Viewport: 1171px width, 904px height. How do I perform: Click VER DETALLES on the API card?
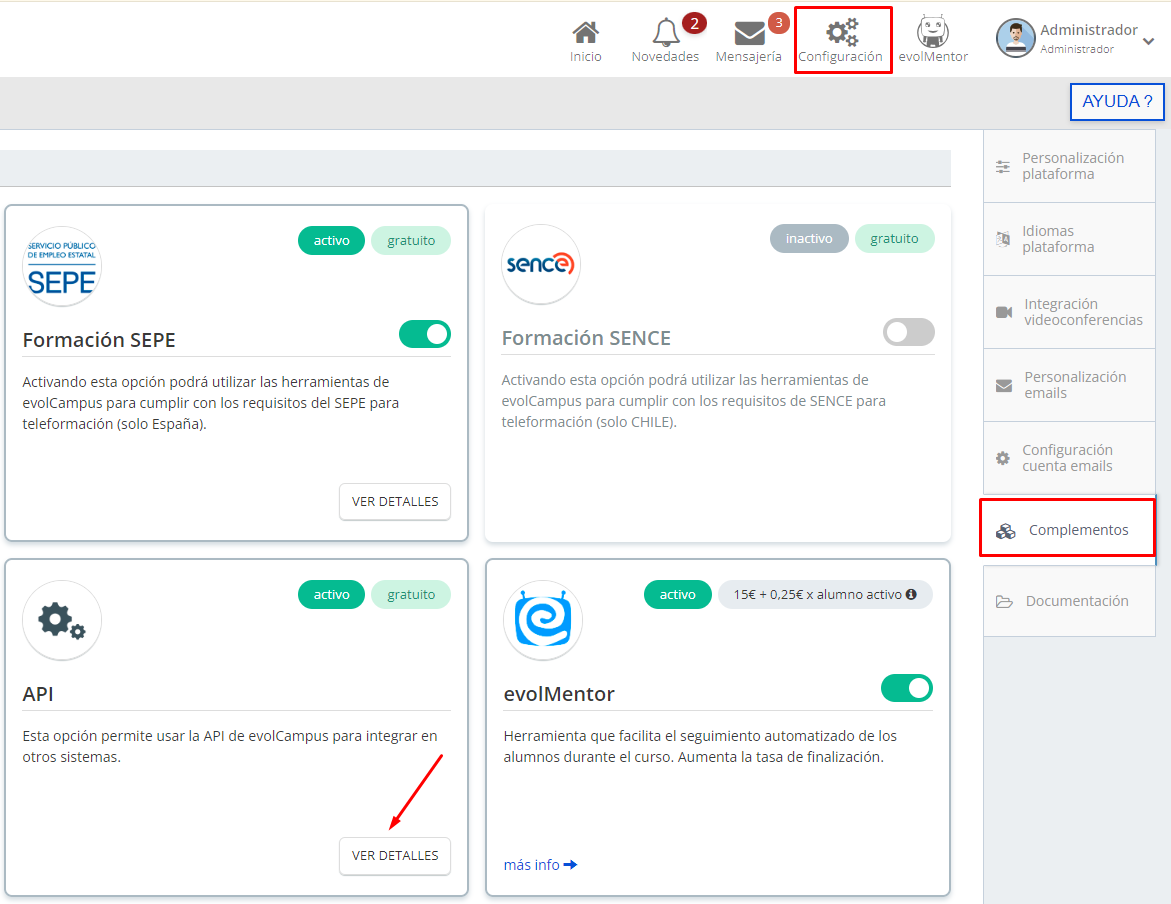[395, 855]
